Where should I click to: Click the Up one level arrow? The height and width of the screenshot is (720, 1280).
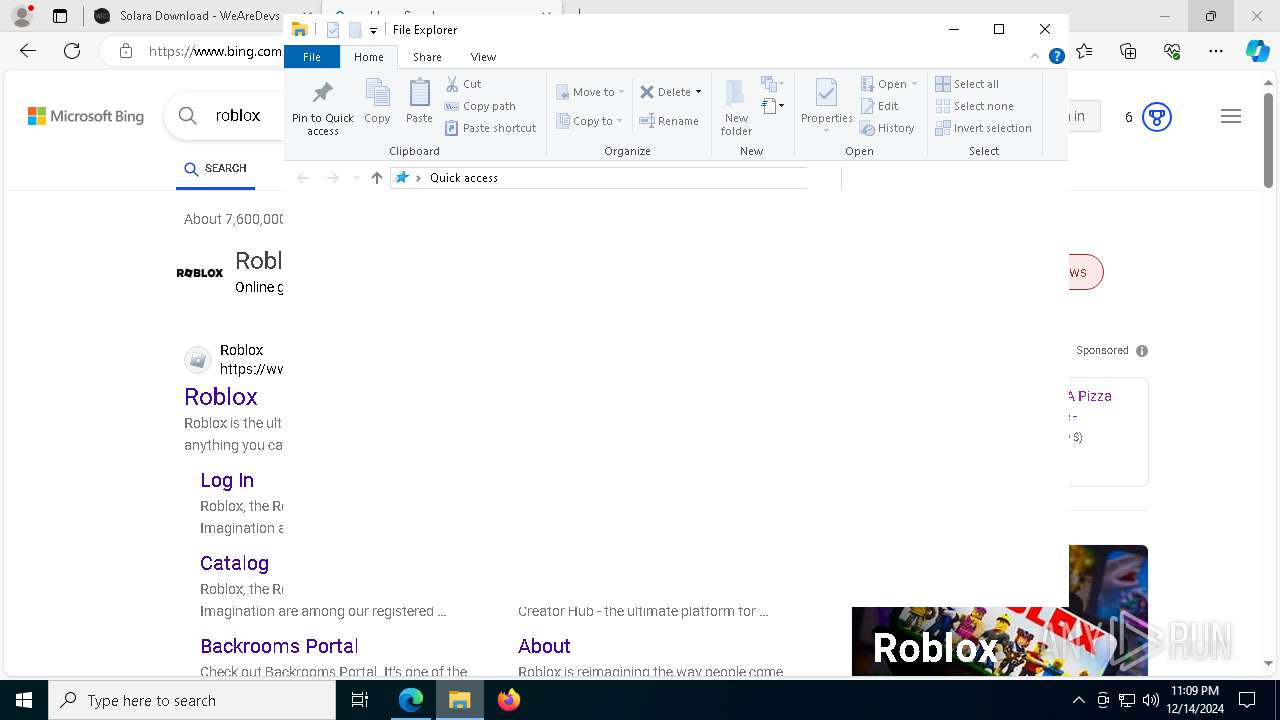click(376, 178)
